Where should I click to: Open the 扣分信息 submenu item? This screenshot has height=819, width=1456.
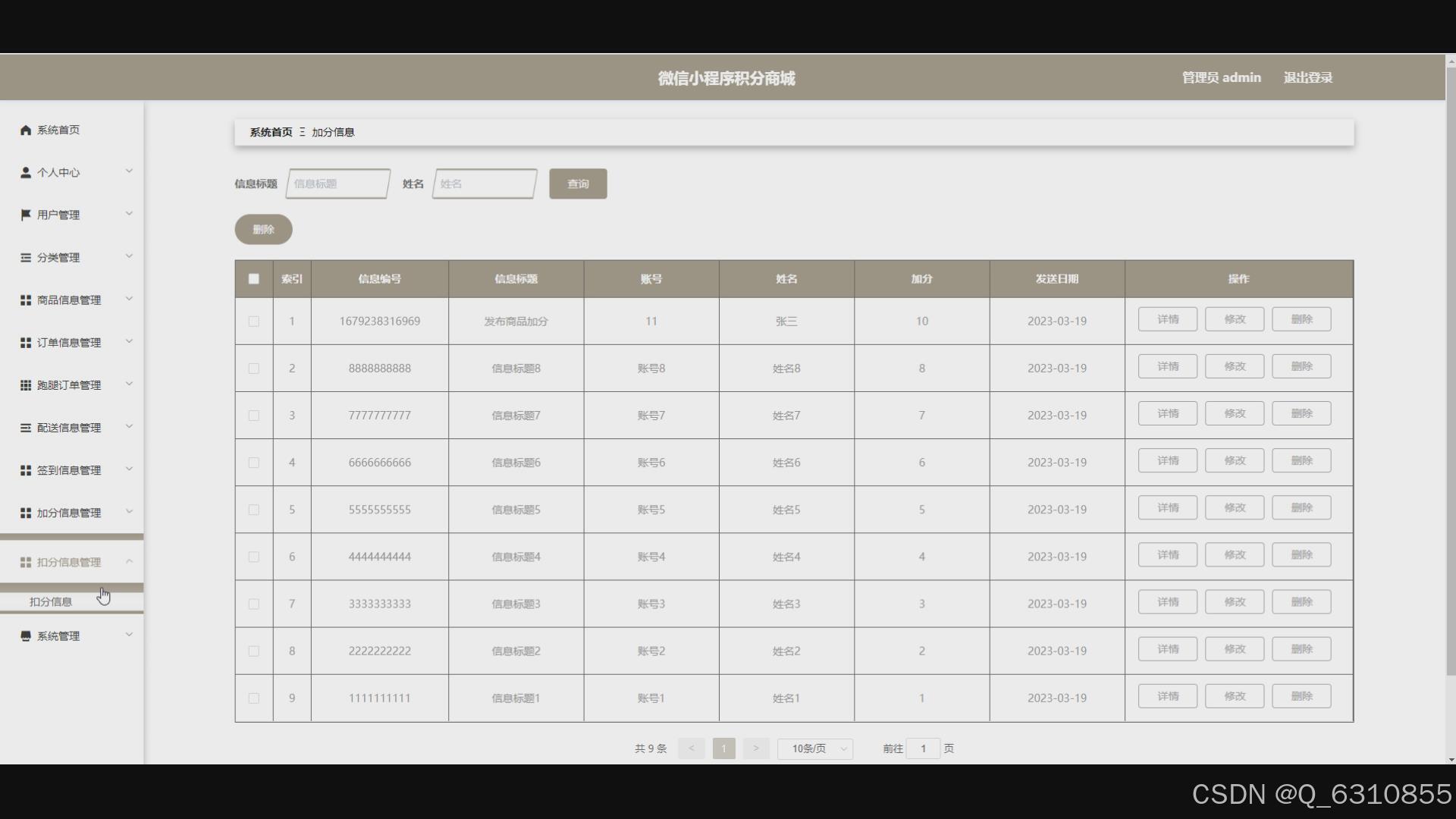pos(51,601)
